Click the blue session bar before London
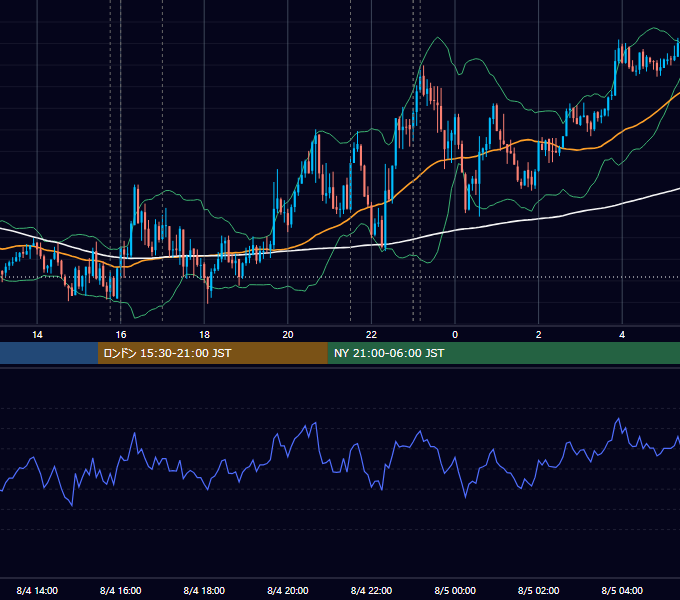The image size is (680, 600). [49, 353]
